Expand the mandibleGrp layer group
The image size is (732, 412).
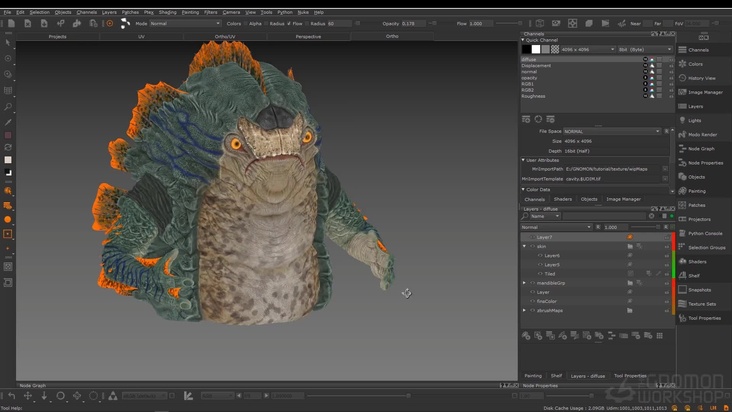[x=524, y=283]
